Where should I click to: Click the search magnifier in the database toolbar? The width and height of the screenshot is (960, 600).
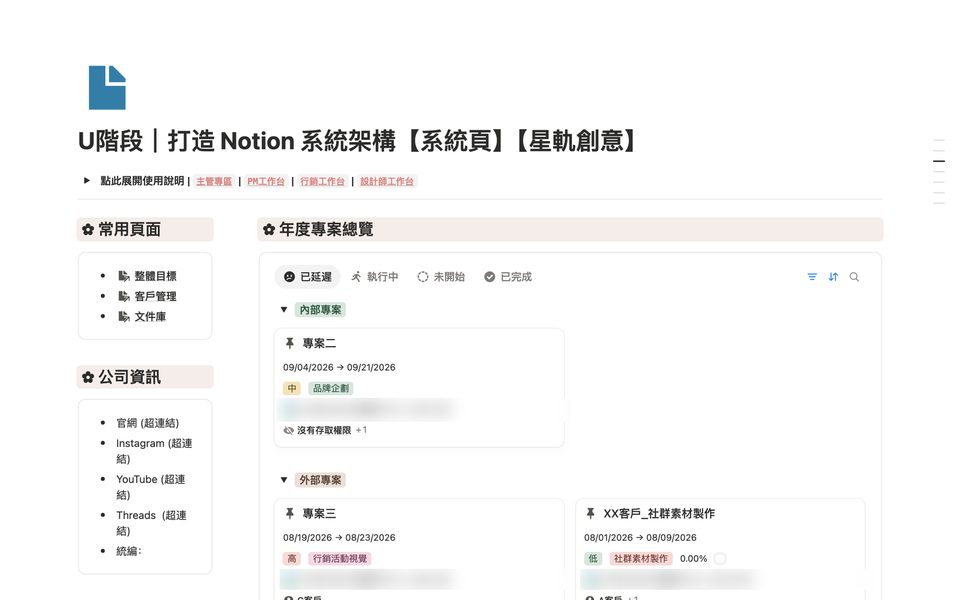tap(854, 277)
